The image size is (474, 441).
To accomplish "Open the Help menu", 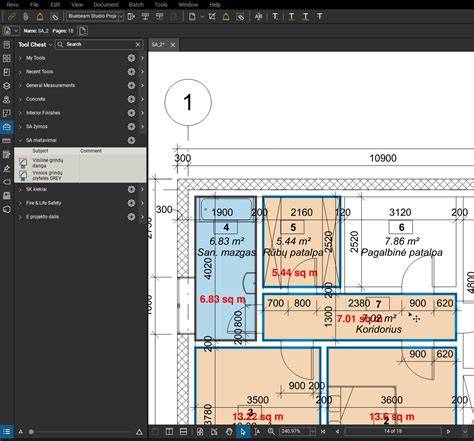I will point(215,5).
